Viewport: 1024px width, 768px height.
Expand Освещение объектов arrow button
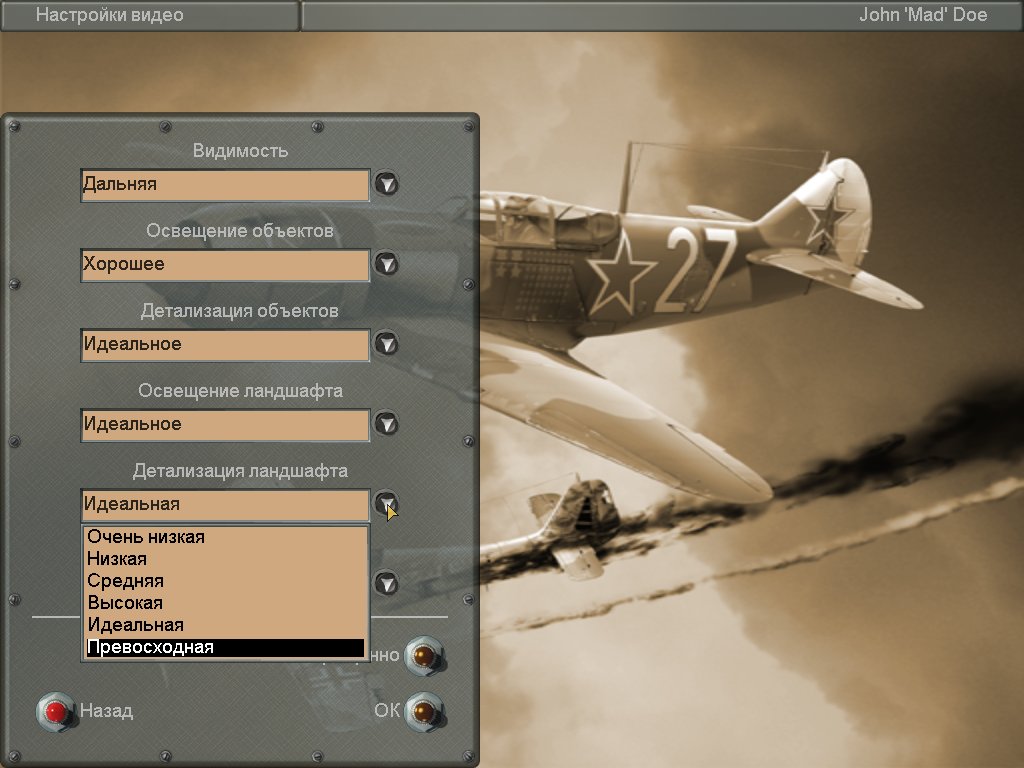[386, 264]
